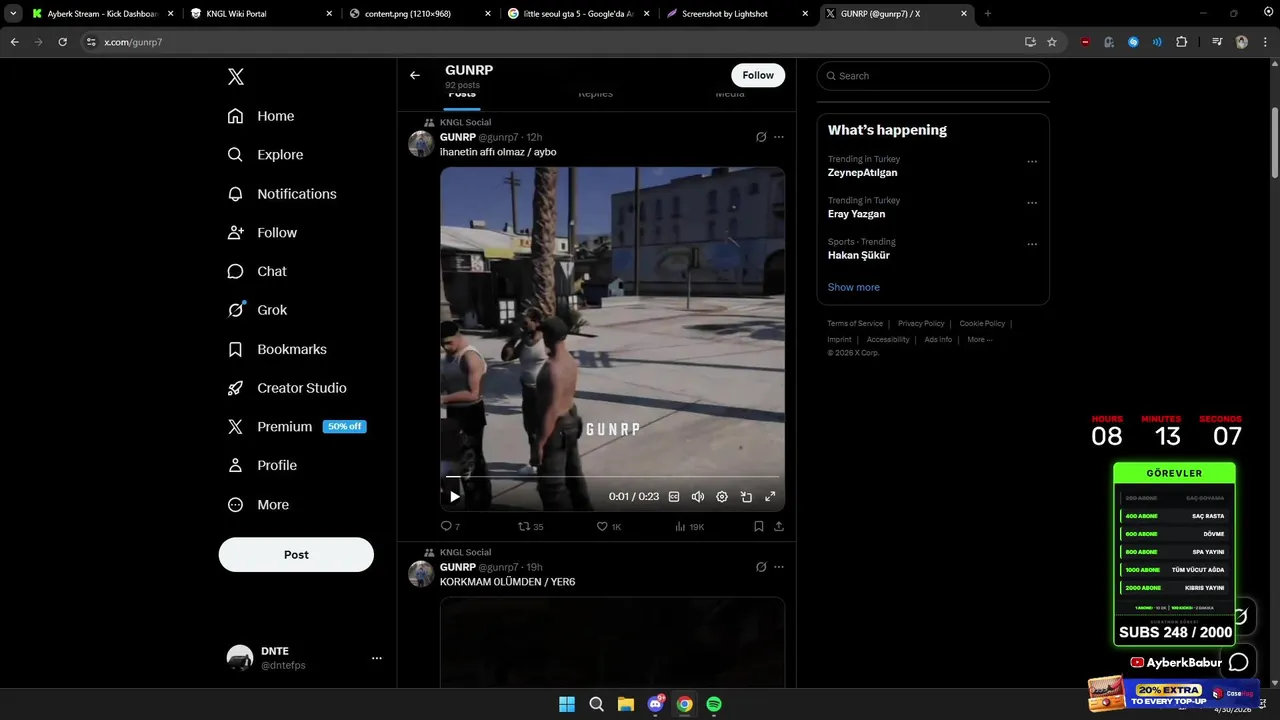Repost the 'ihanetin affı olmaz' post

pyautogui.click(x=531, y=526)
